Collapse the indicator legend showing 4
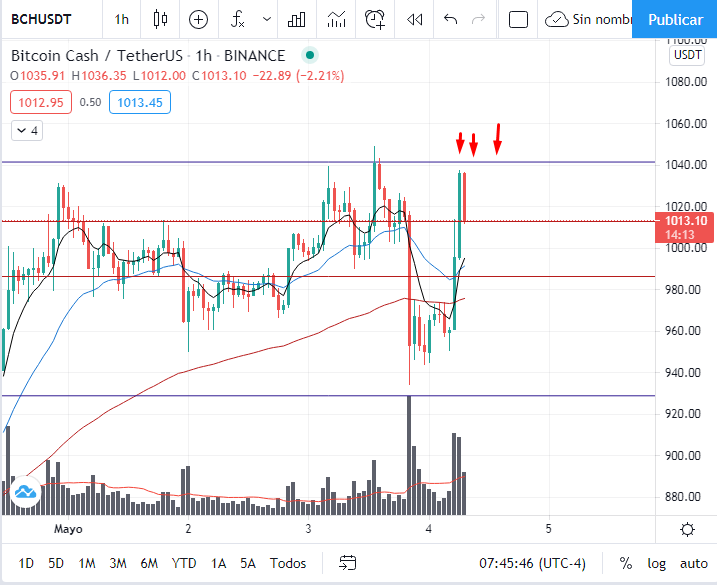The width and height of the screenshot is (717, 585). tap(27, 131)
